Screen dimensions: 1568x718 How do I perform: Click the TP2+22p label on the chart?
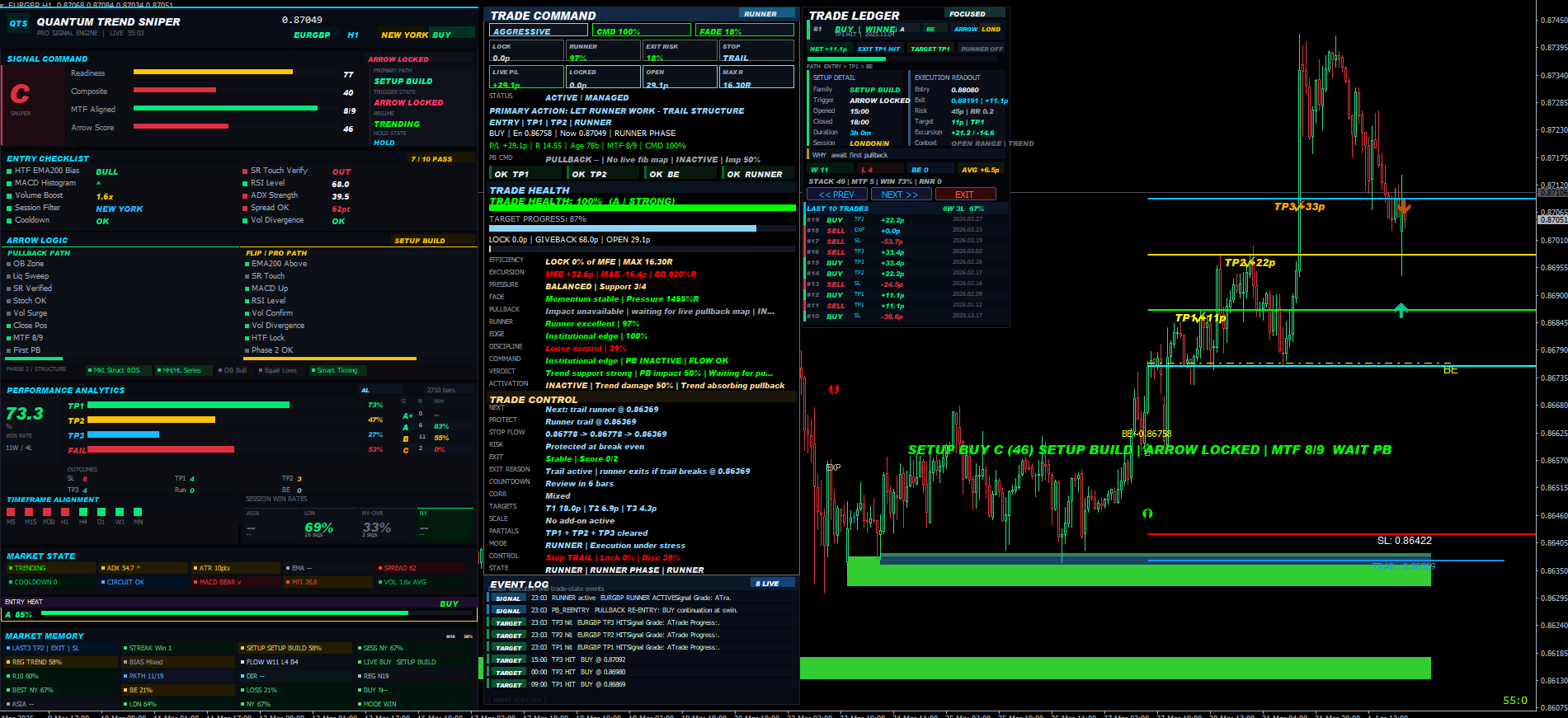point(1250,263)
